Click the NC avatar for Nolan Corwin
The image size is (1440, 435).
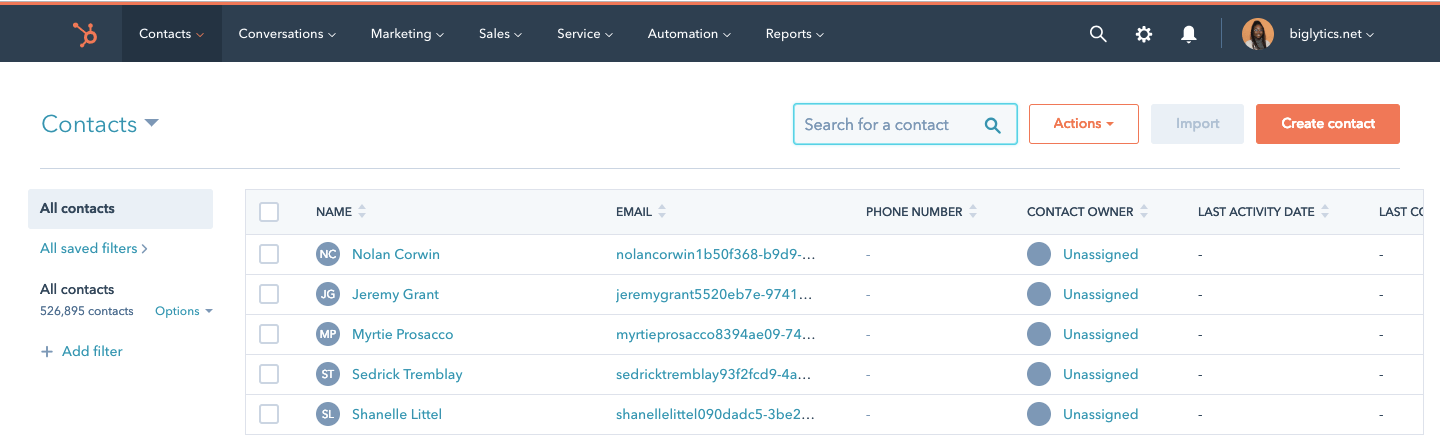pos(327,254)
